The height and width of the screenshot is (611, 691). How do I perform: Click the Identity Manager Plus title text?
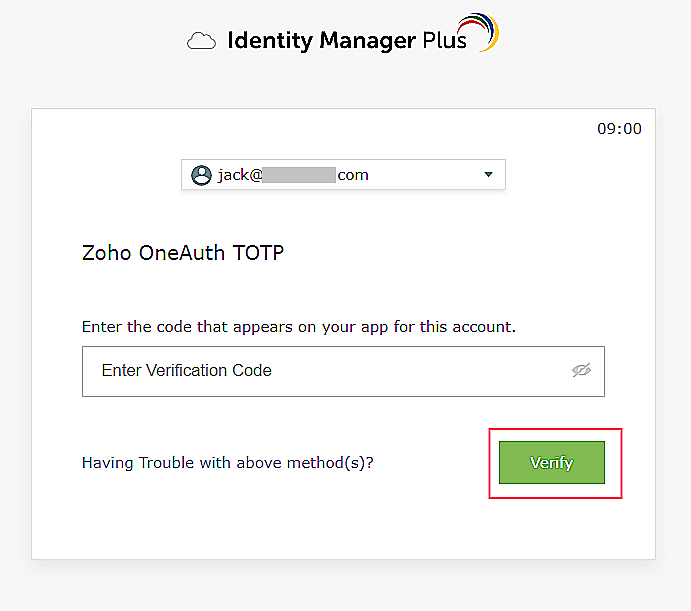pos(346,41)
